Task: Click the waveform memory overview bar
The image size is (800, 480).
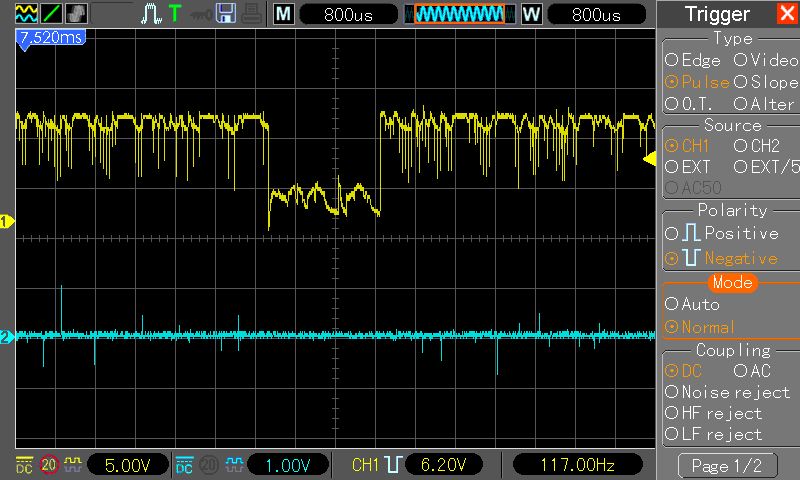Action: pyautogui.click(x=460, y=14)
